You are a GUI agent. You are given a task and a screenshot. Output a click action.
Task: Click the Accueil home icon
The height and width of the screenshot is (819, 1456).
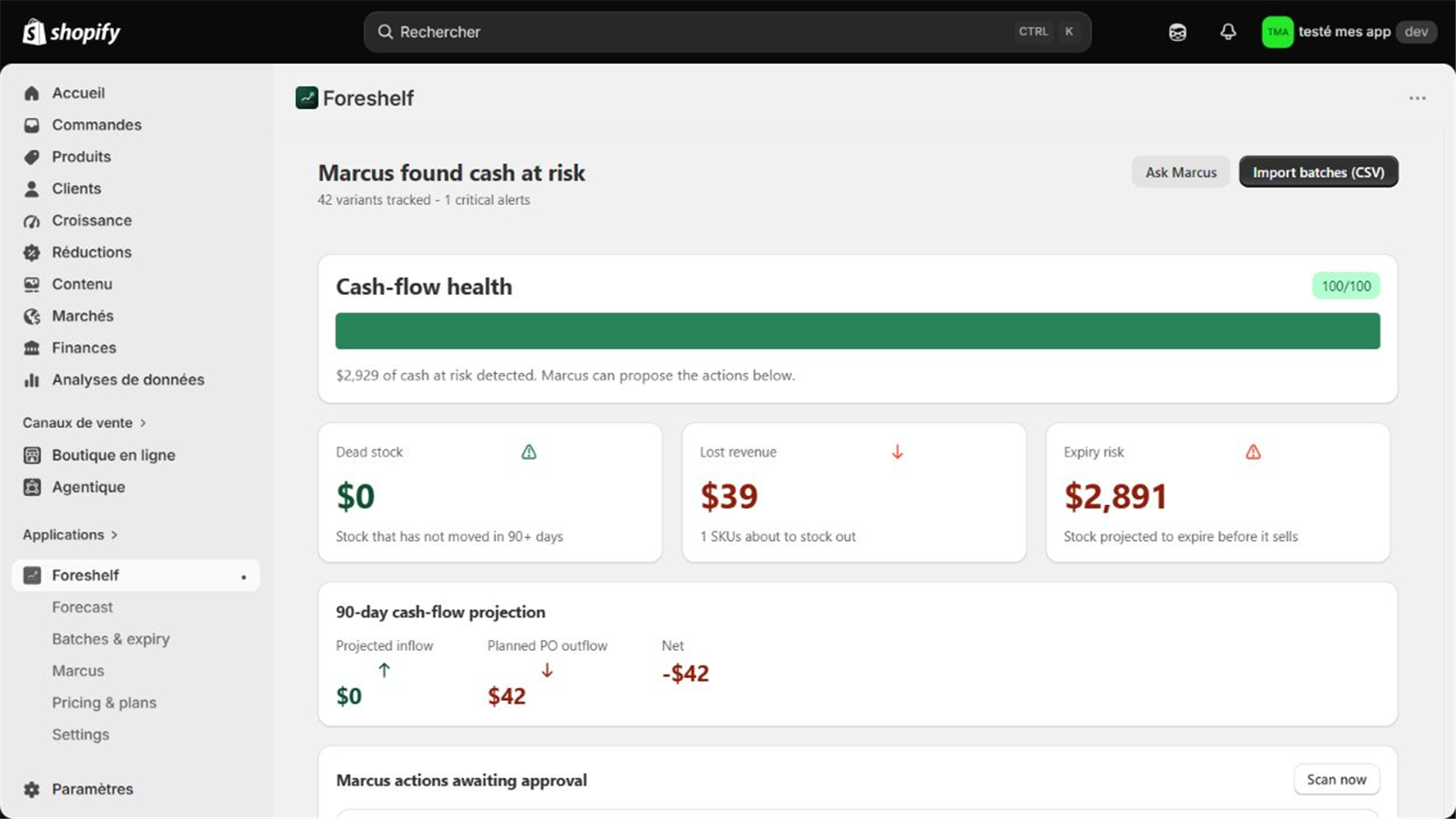click(32, 93)
